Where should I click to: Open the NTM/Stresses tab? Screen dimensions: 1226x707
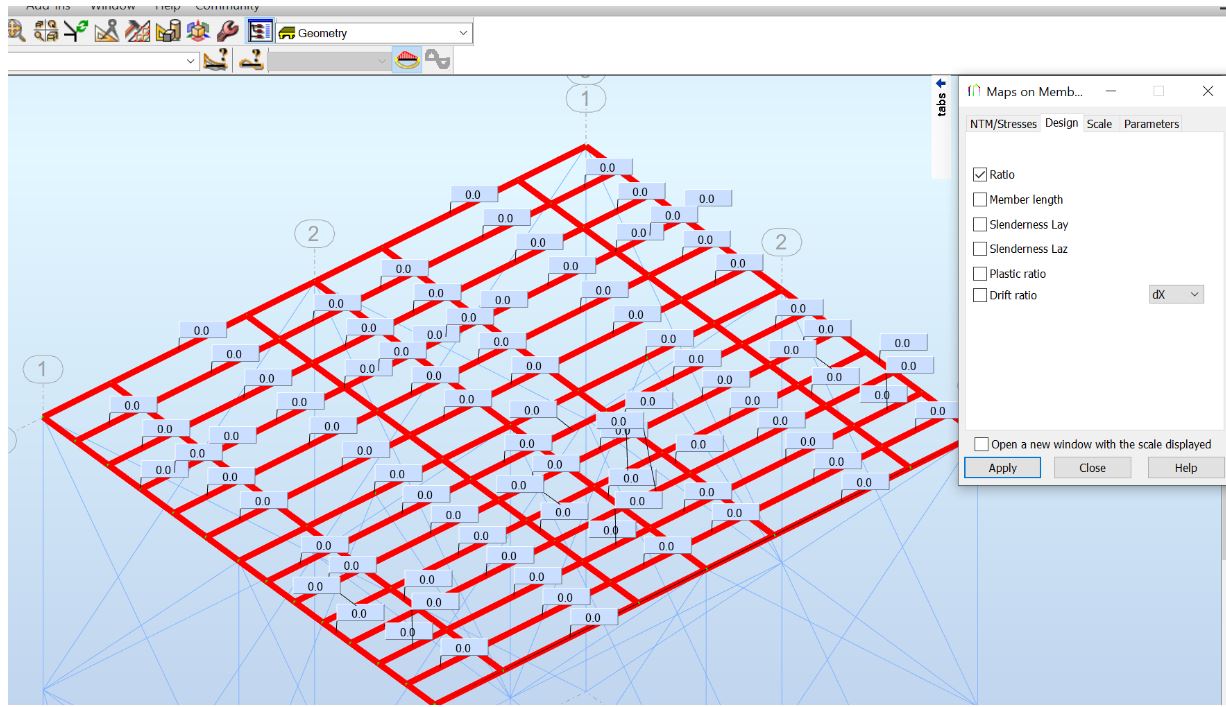pyautogui.click(x=1004, y=125)
